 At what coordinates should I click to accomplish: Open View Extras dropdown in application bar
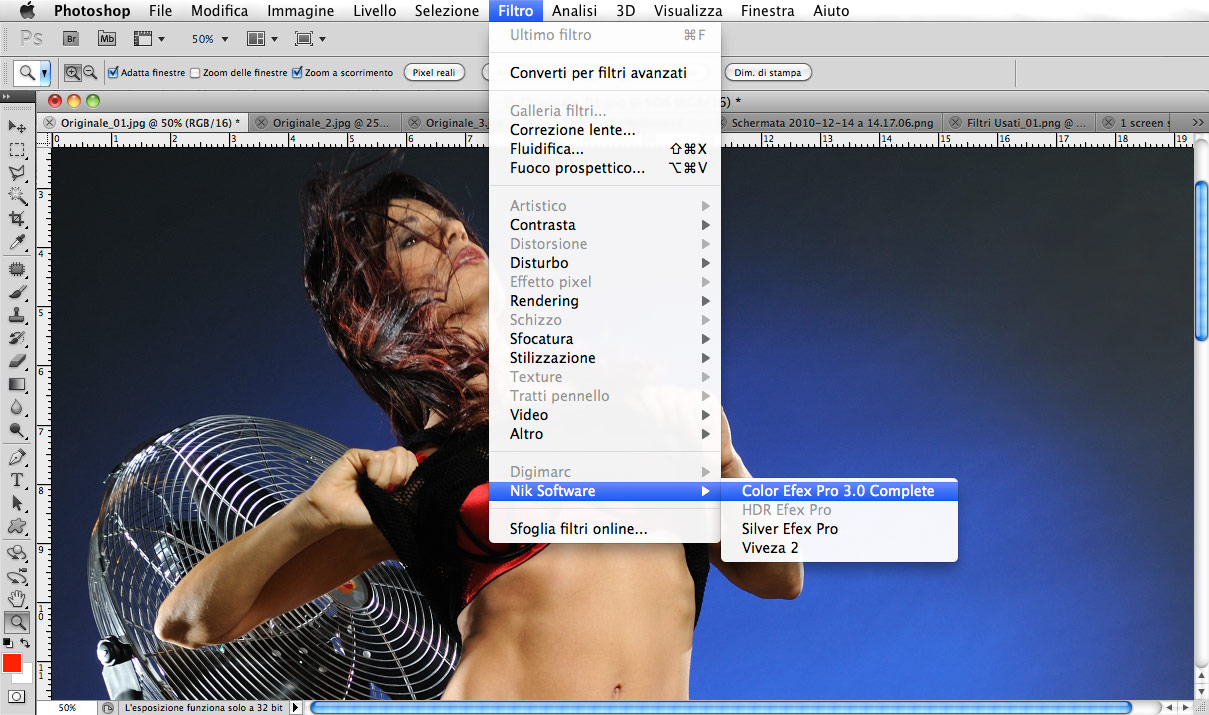[148, 39]
